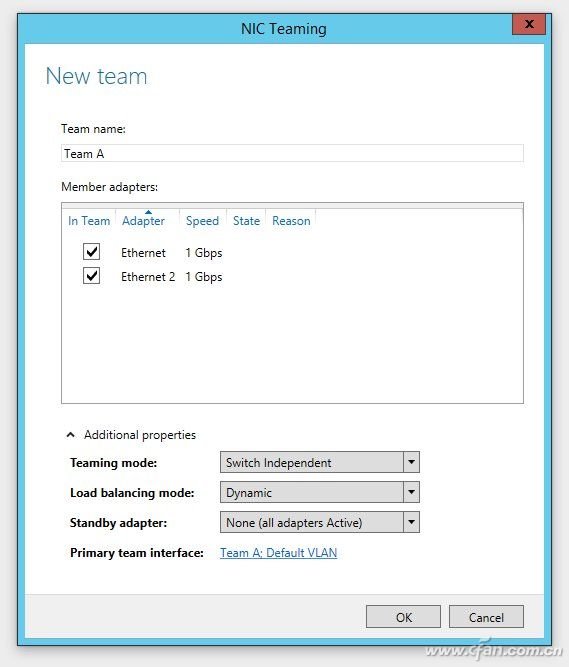Open the Switch Independent teaming mode combo box
The image size is (569, 667).
(x=320, y=462)
